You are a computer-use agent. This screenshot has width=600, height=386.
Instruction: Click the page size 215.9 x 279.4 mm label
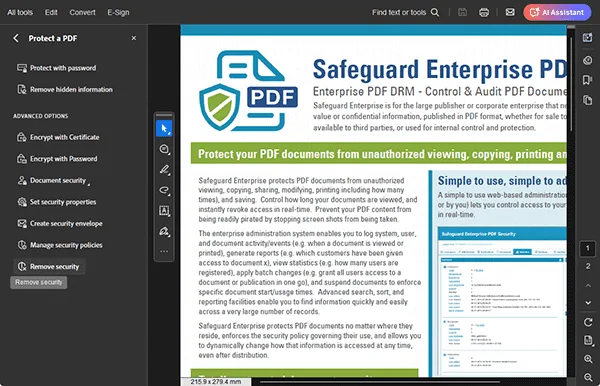(216, 382)
